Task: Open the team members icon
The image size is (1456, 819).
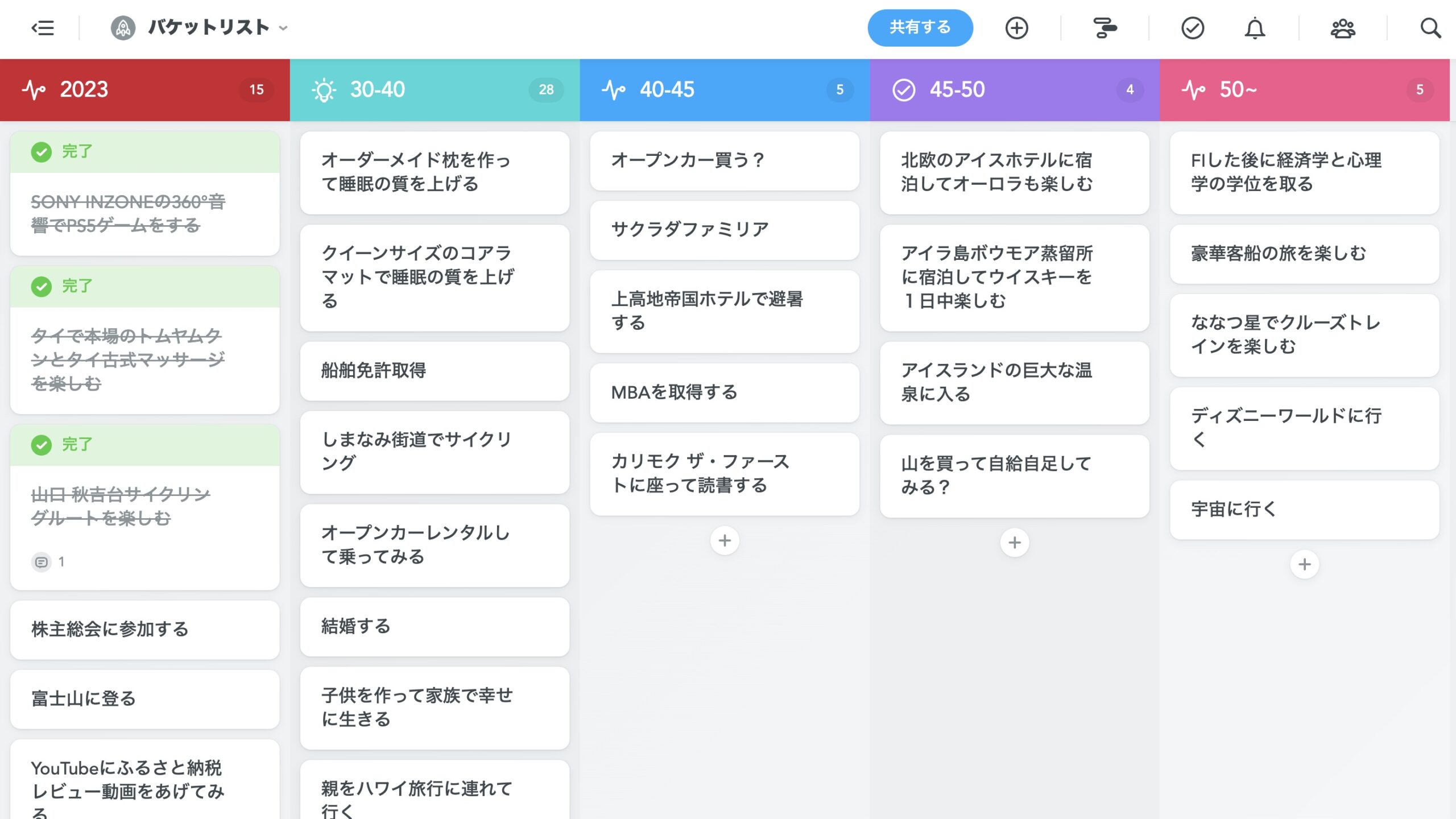Action: 1343,28
